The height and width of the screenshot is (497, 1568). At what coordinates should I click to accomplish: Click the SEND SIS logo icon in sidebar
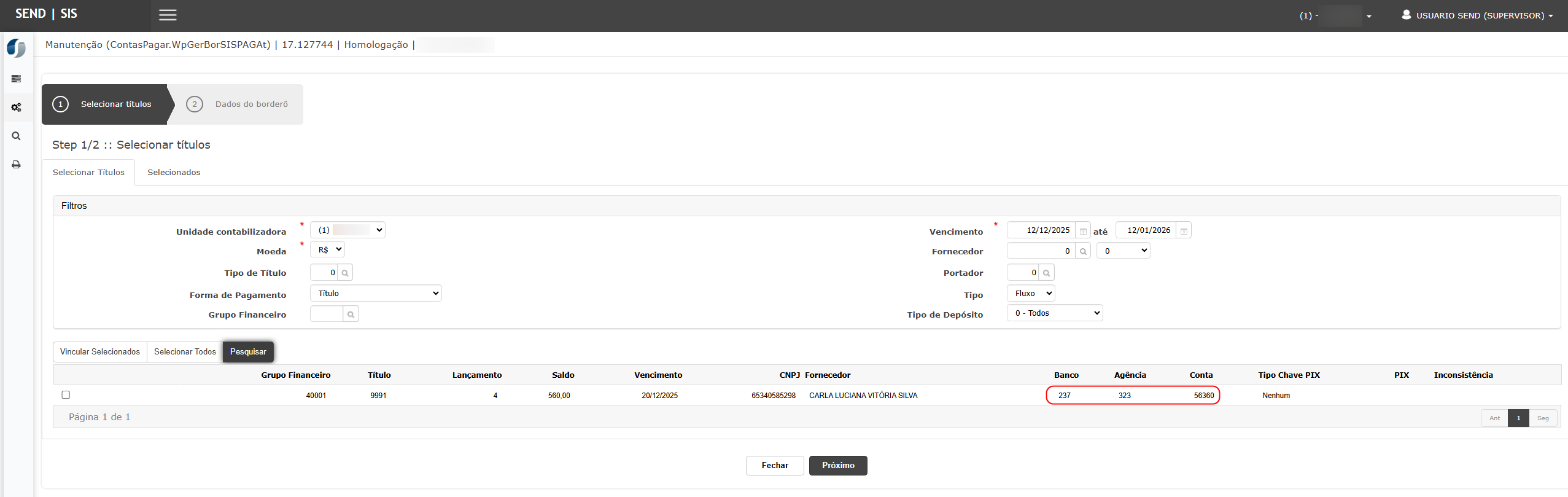(17, 48)
